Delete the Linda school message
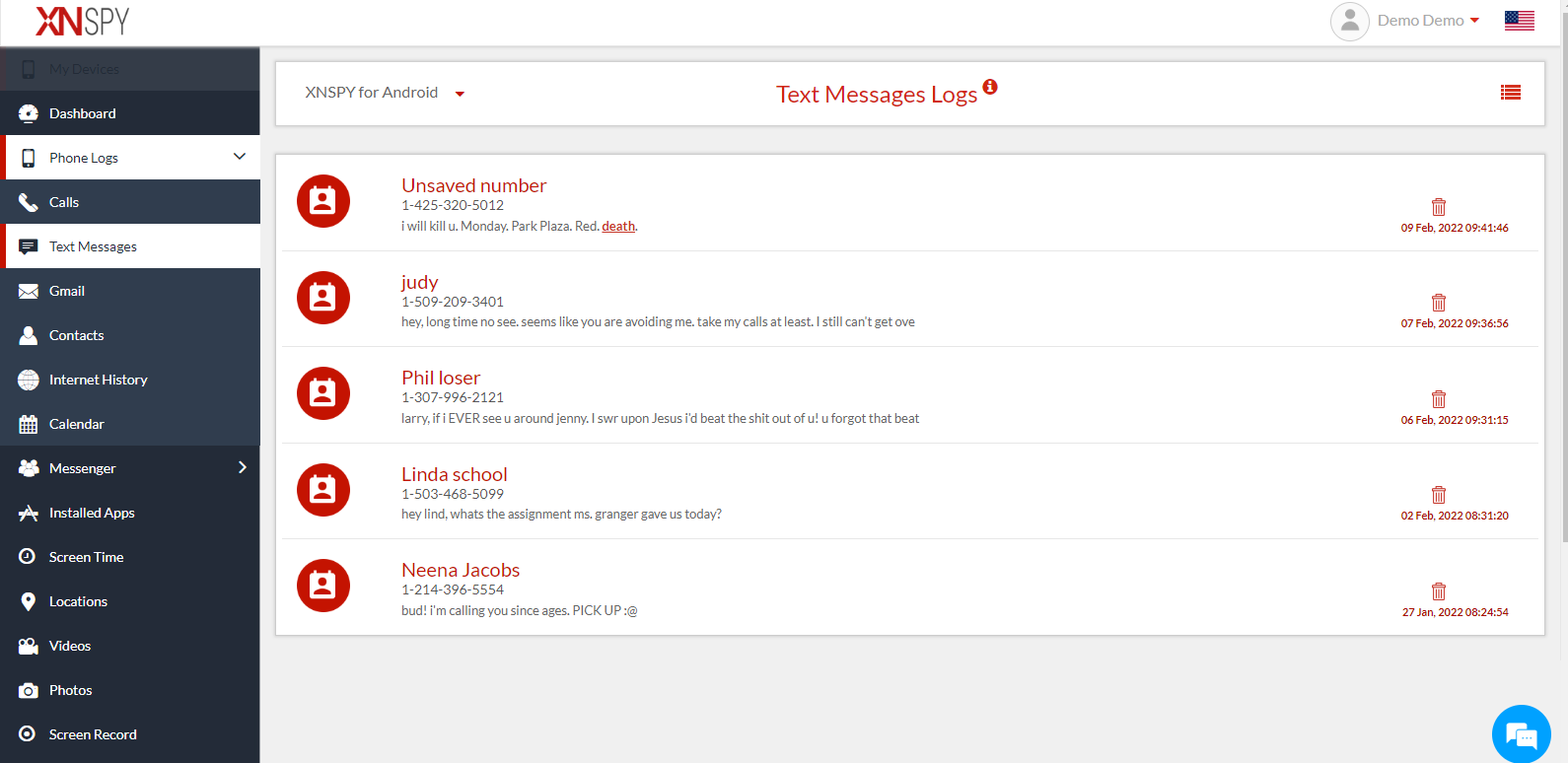1568x763 pixels. click(x=1439, y=495)
